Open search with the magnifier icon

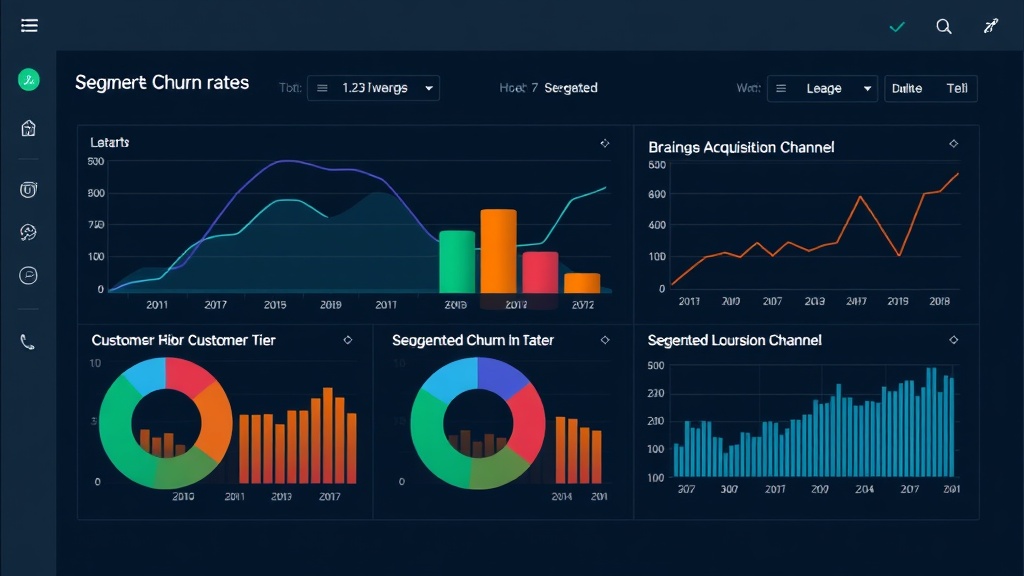944,27
